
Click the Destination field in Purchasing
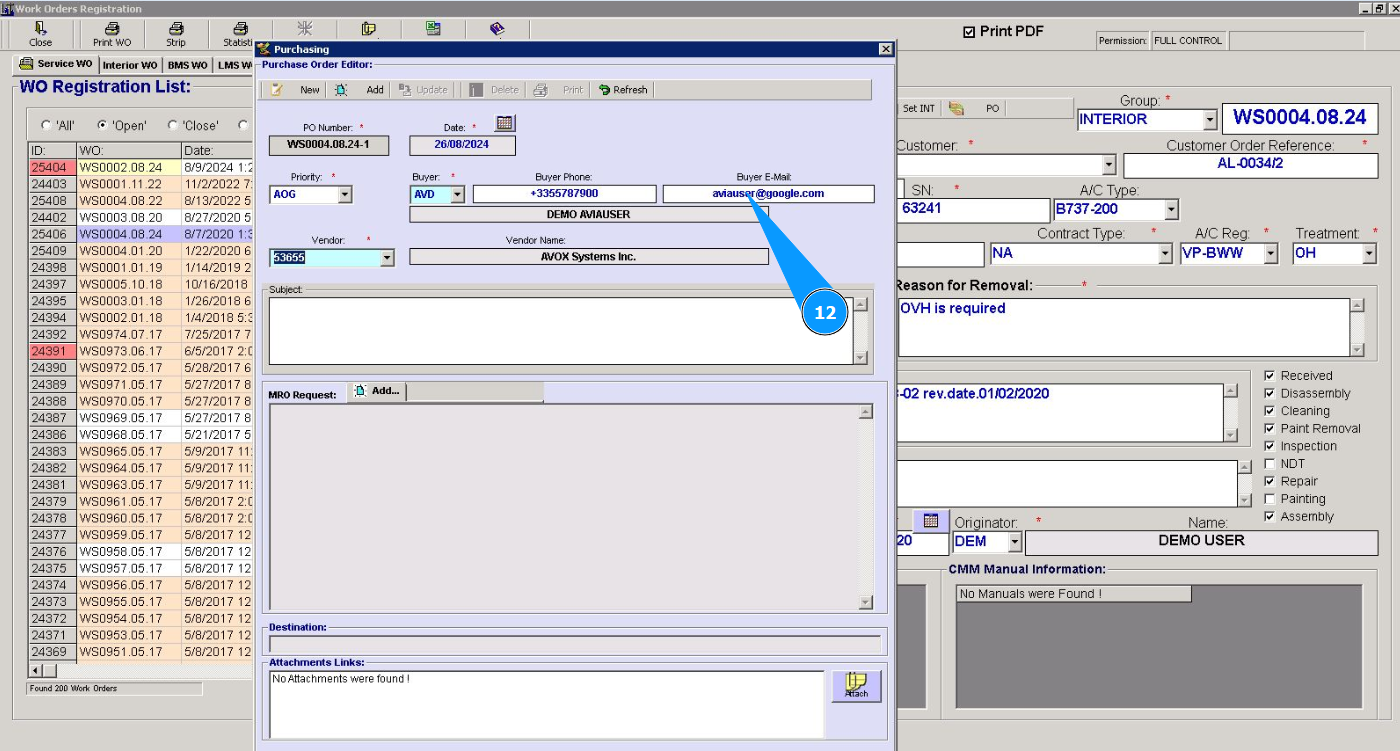click(x=575, y=644)
